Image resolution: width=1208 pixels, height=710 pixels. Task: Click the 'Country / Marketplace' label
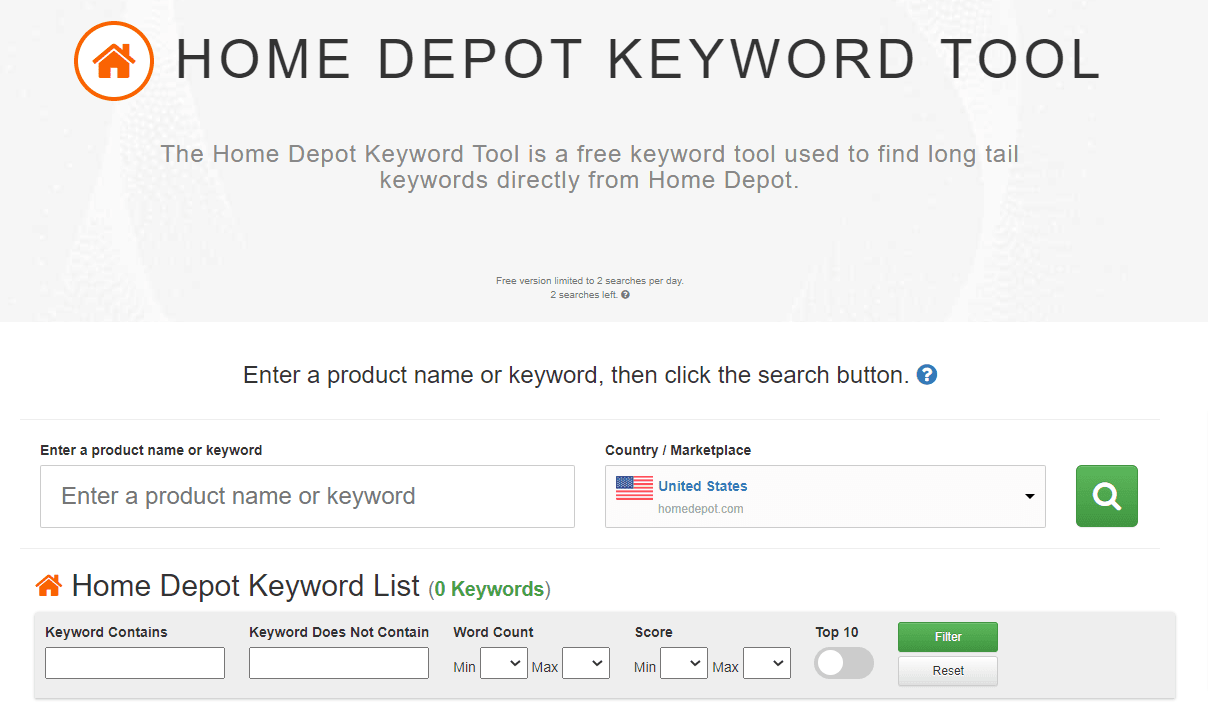coord(678,450)
